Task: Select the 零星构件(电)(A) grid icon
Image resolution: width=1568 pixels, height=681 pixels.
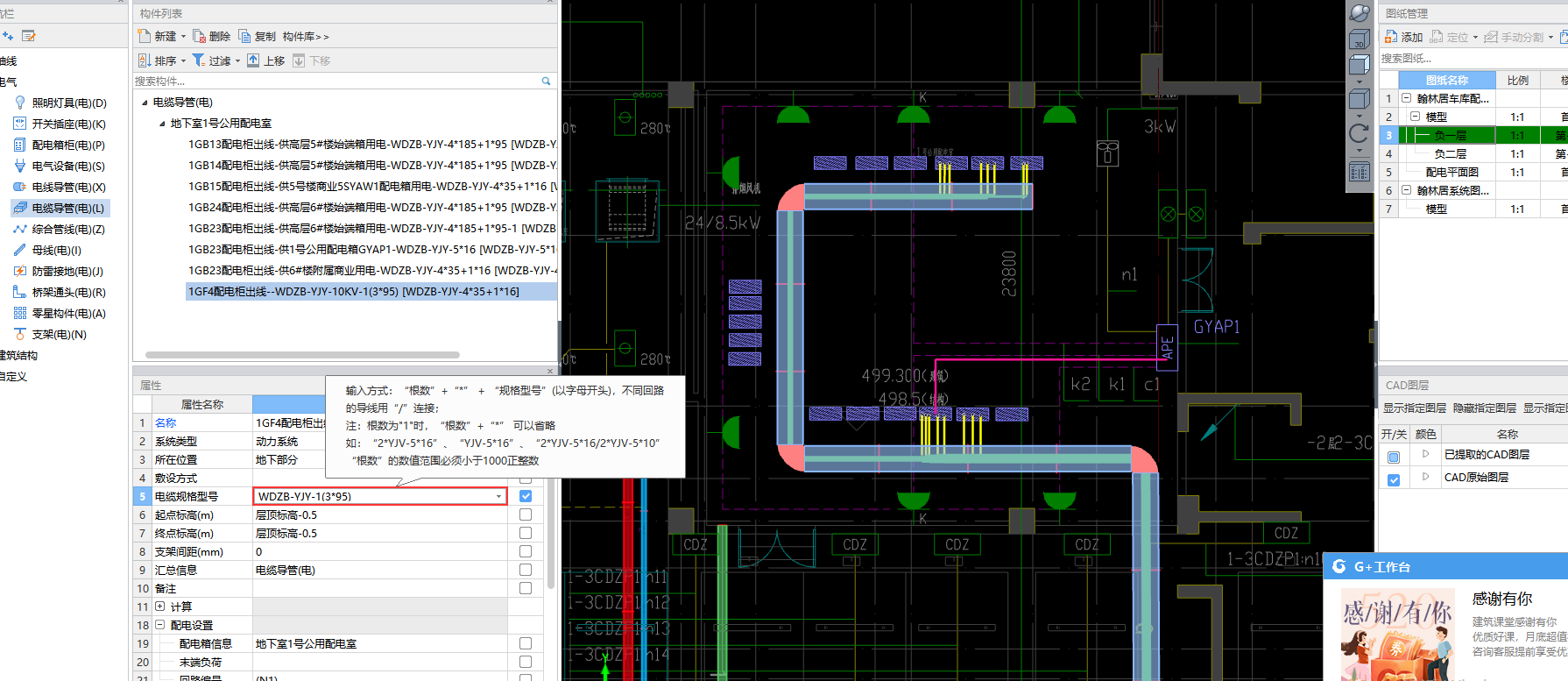Action: (x=19, y=313)
